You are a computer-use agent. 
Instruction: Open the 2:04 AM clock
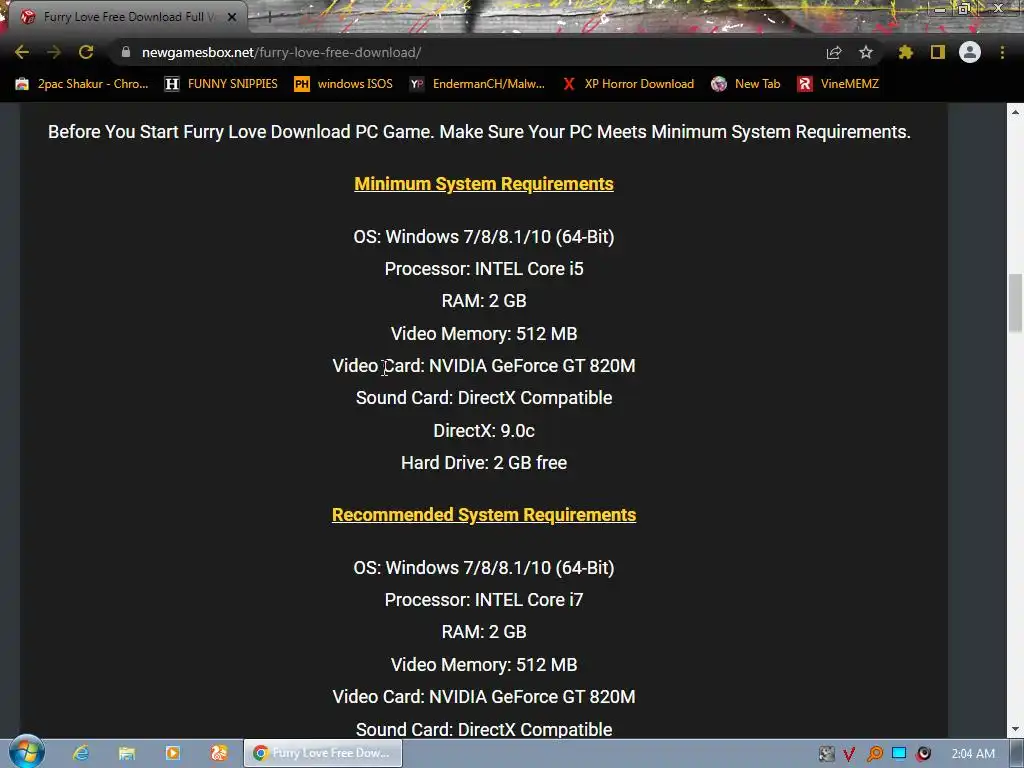click(x=973, y=754)
